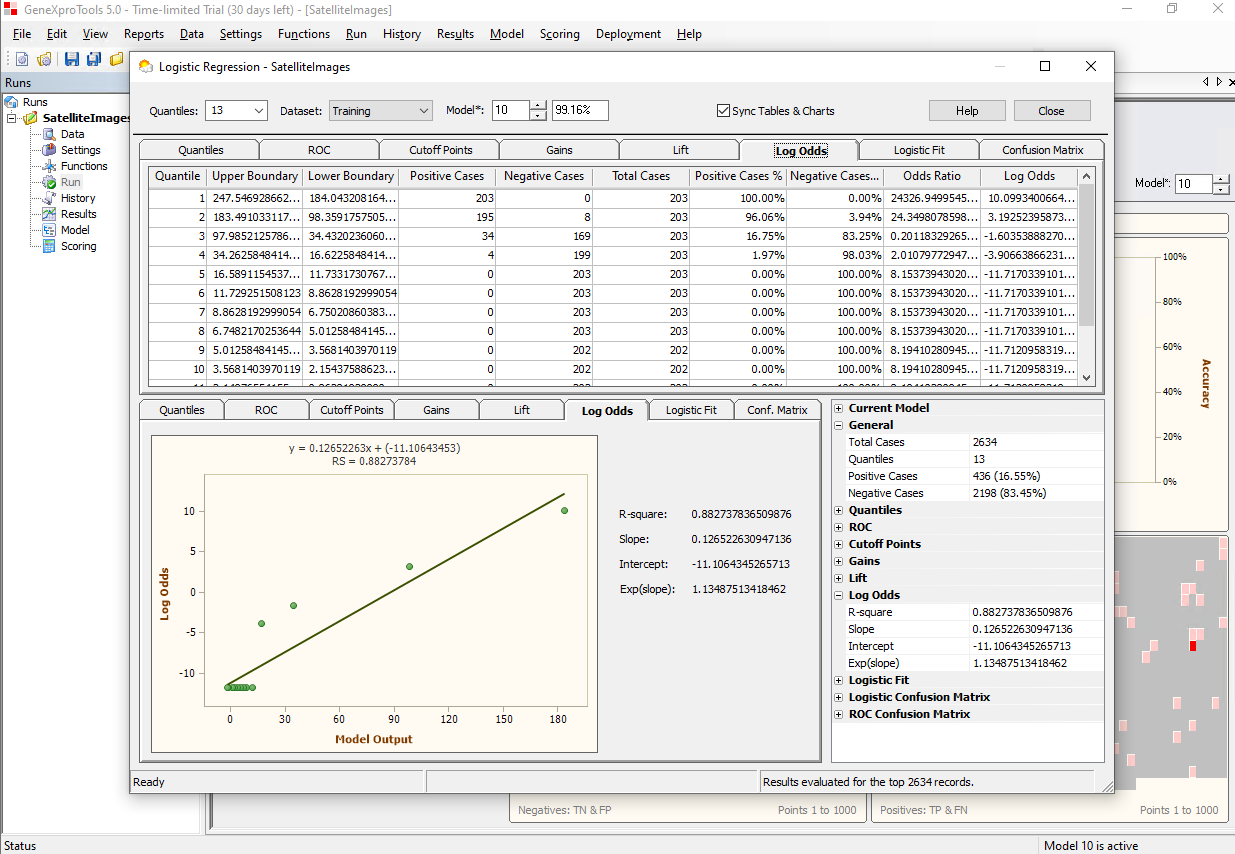The width and height of the screenshot is (1235, 854).
Task: Open the Quantiles dropdown showing 13
Action: [x=236, y=111]
